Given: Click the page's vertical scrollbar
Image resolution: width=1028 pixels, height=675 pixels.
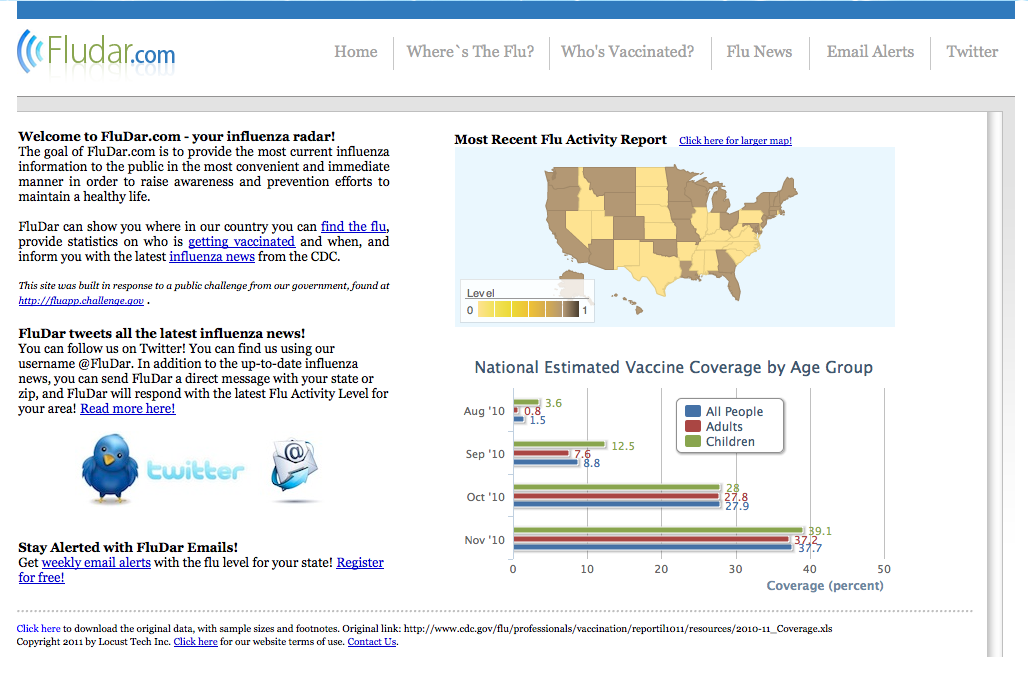Looking at the screenshot, I should pyautogui.click(x=995, y=383).
